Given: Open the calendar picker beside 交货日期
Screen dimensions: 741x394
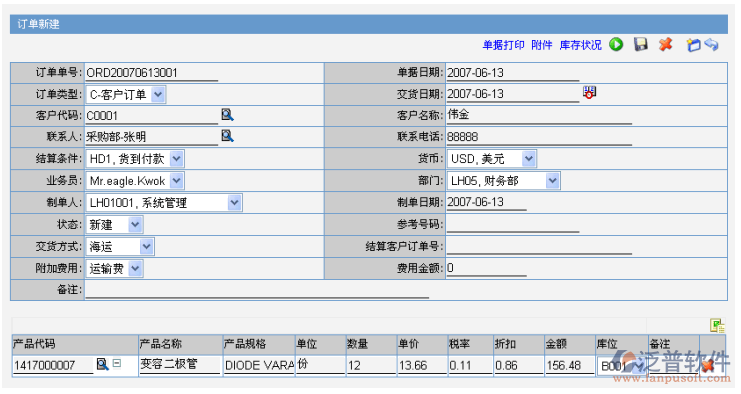Looking at the screenshot, I should [x=589, y=92].
